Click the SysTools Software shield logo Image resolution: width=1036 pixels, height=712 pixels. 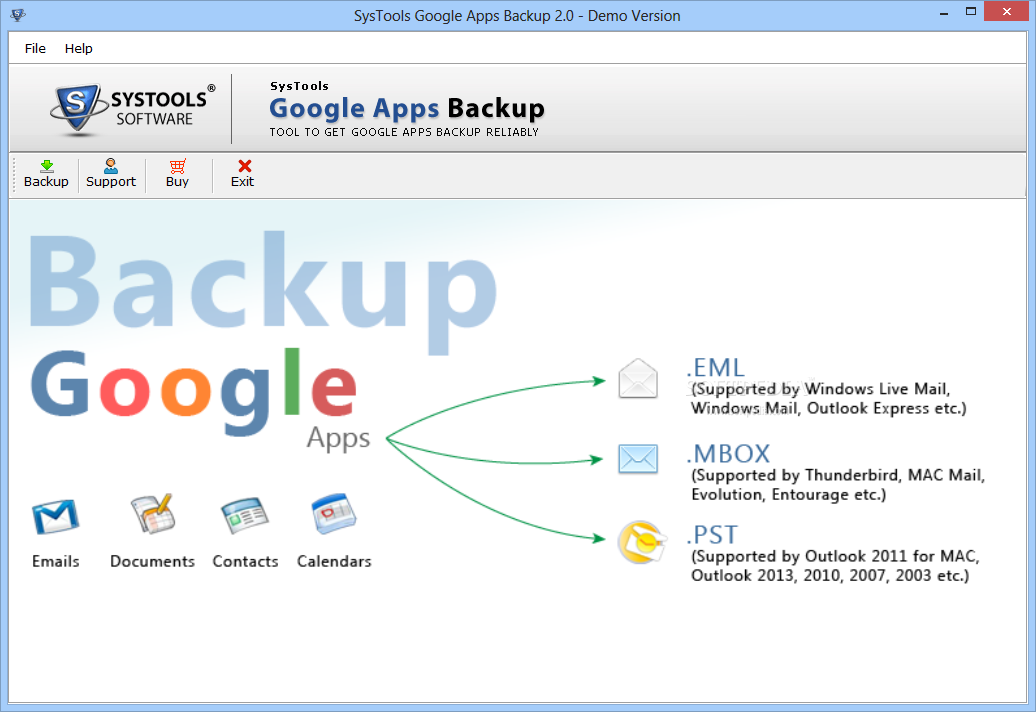[78, 109]
